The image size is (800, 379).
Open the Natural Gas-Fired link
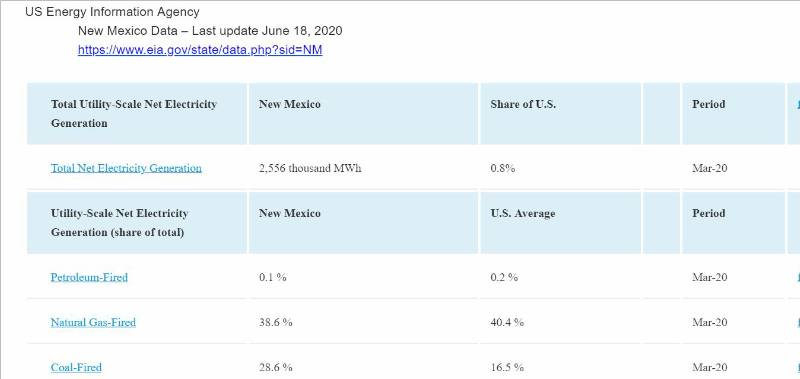point(93,322)
